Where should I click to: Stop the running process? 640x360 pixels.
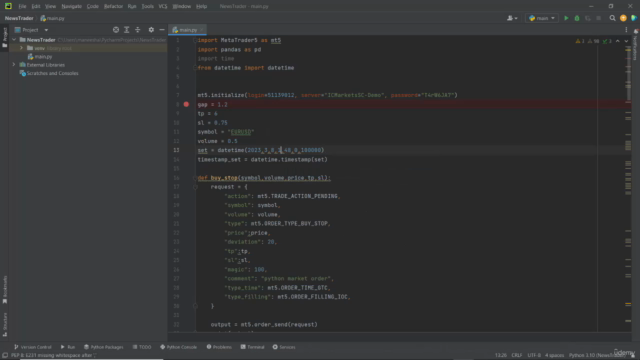598,18
